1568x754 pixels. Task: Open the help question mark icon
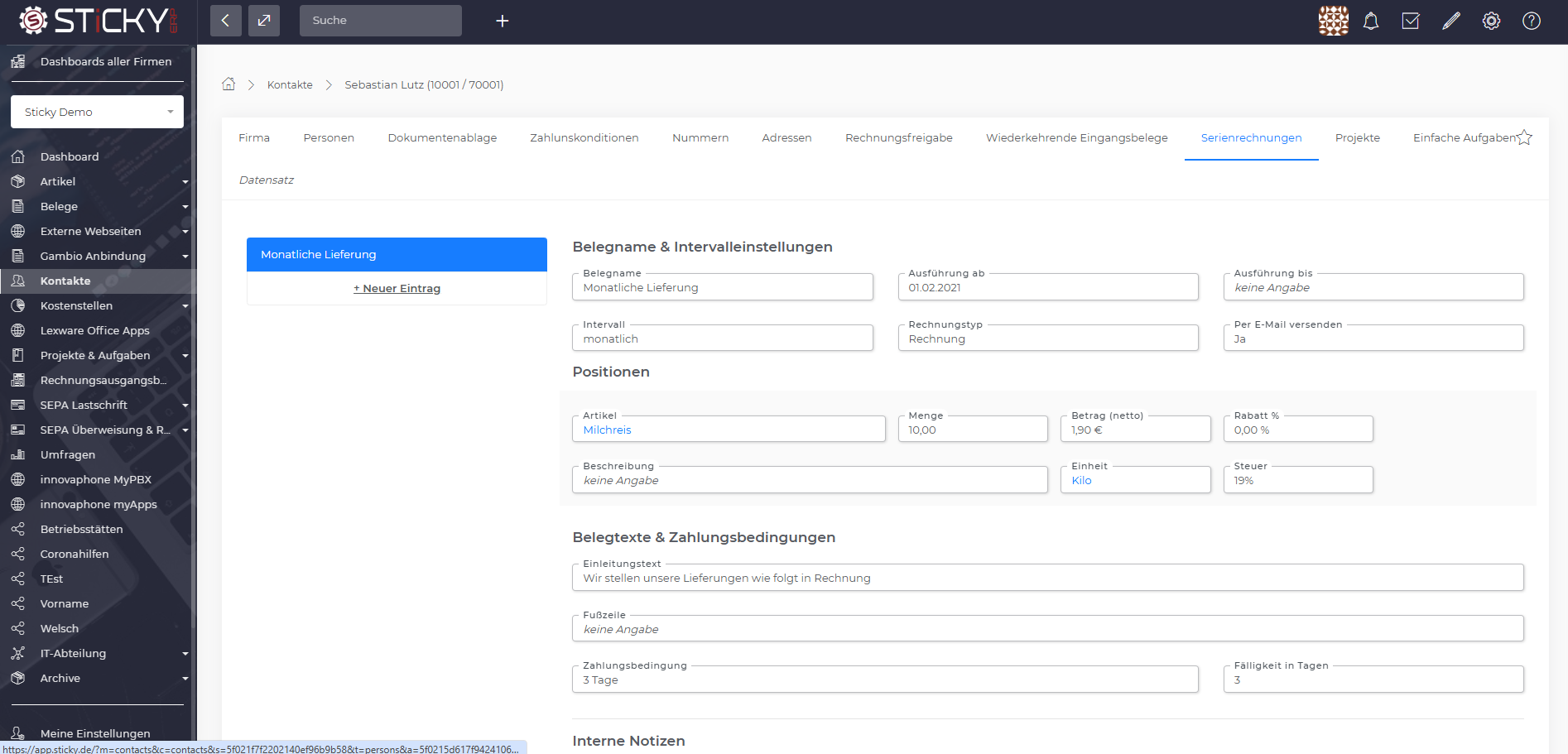(1532, 21)
